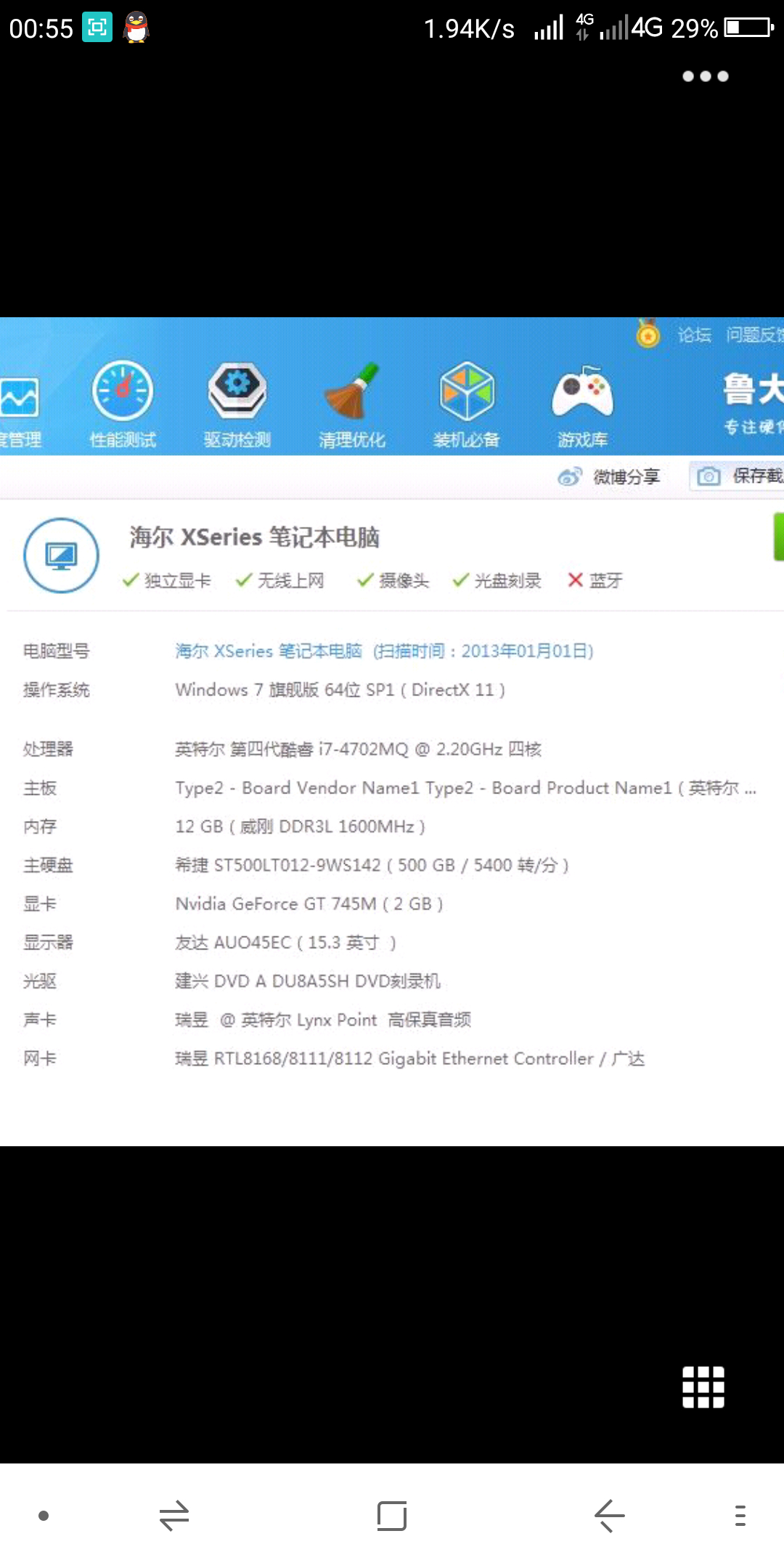
Task: Tap the swap arrows navigation button
Action: [174, 1516]
